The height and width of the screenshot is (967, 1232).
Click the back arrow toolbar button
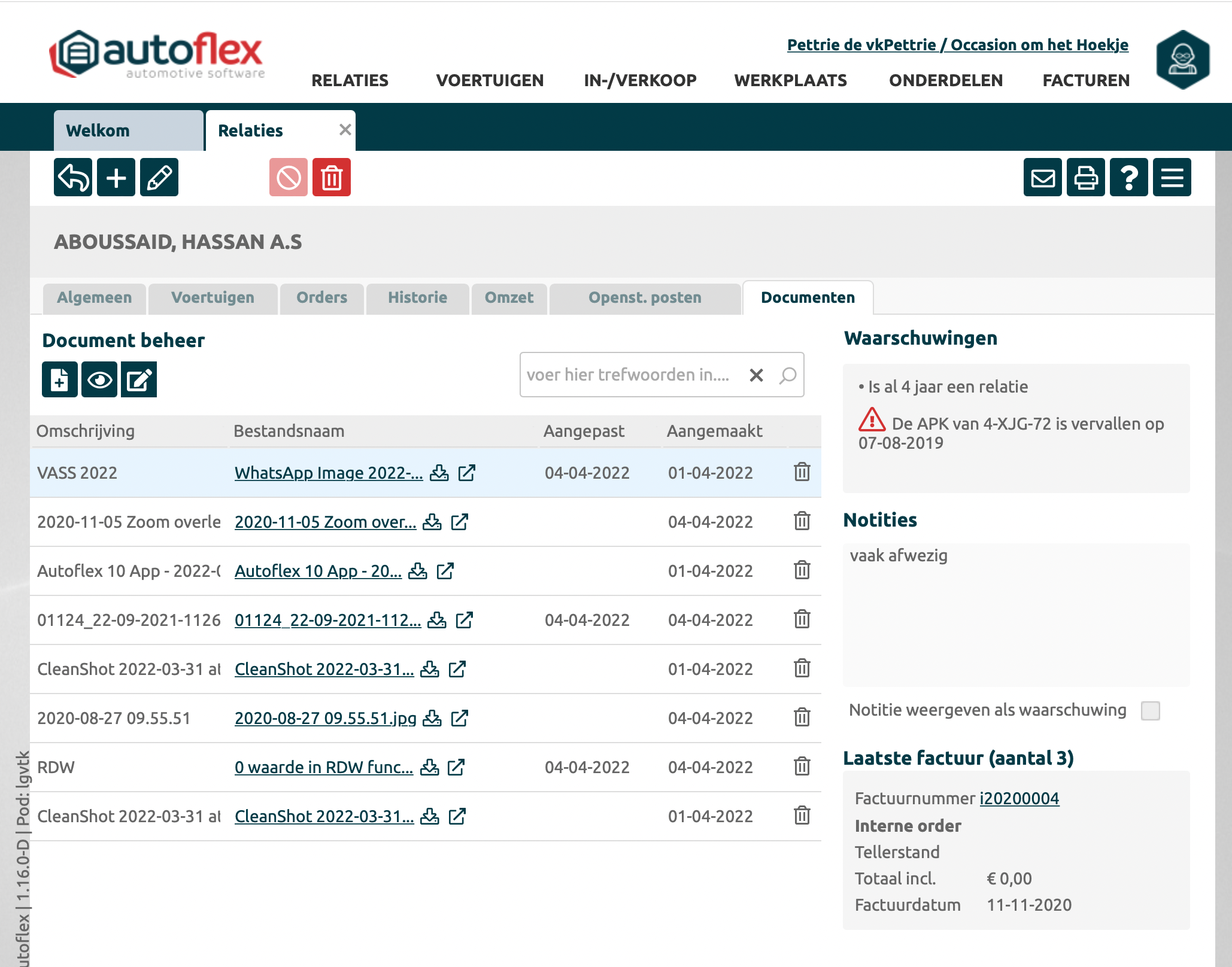(73, 177)
